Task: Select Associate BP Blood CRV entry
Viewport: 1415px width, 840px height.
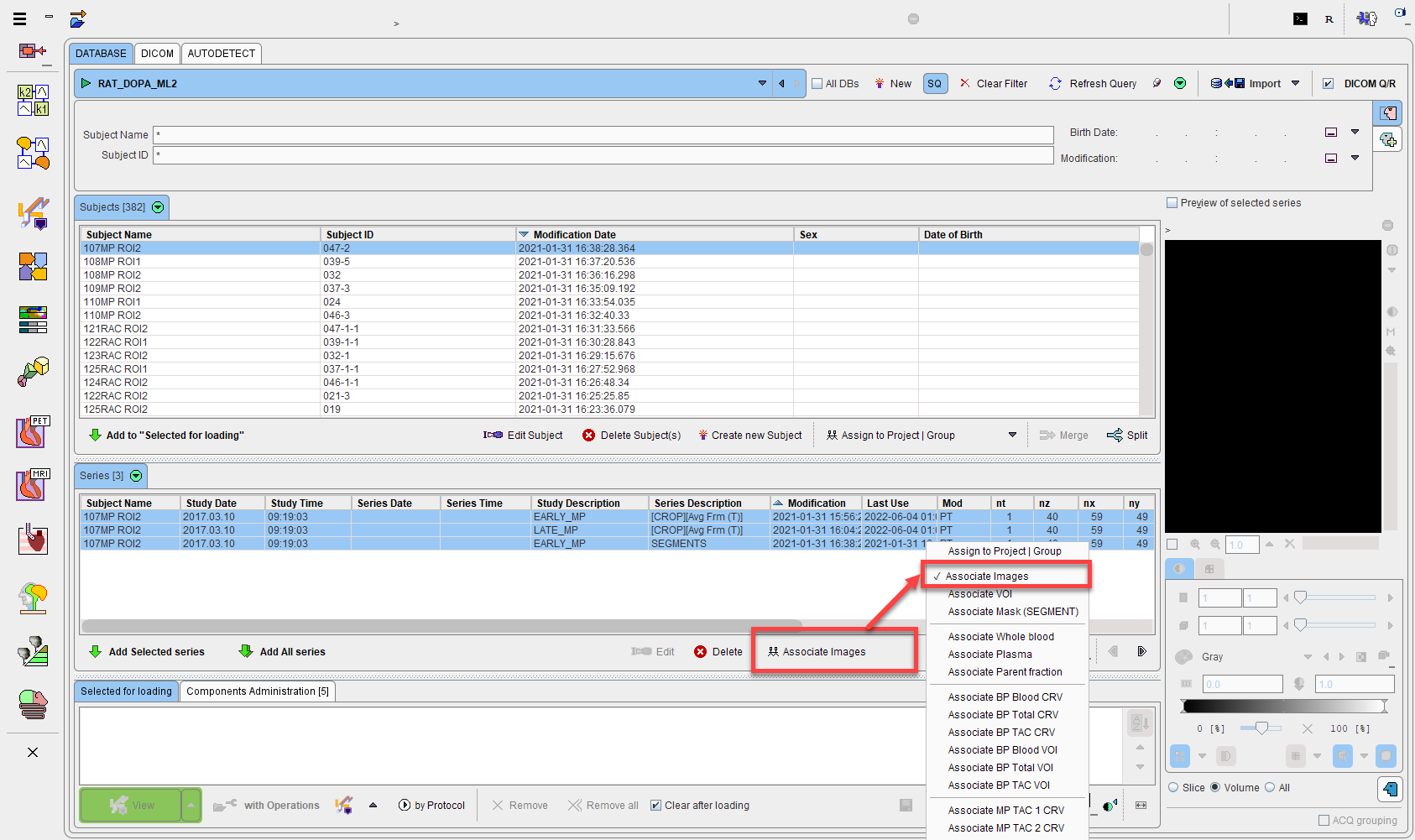Action: (1005, 697)
